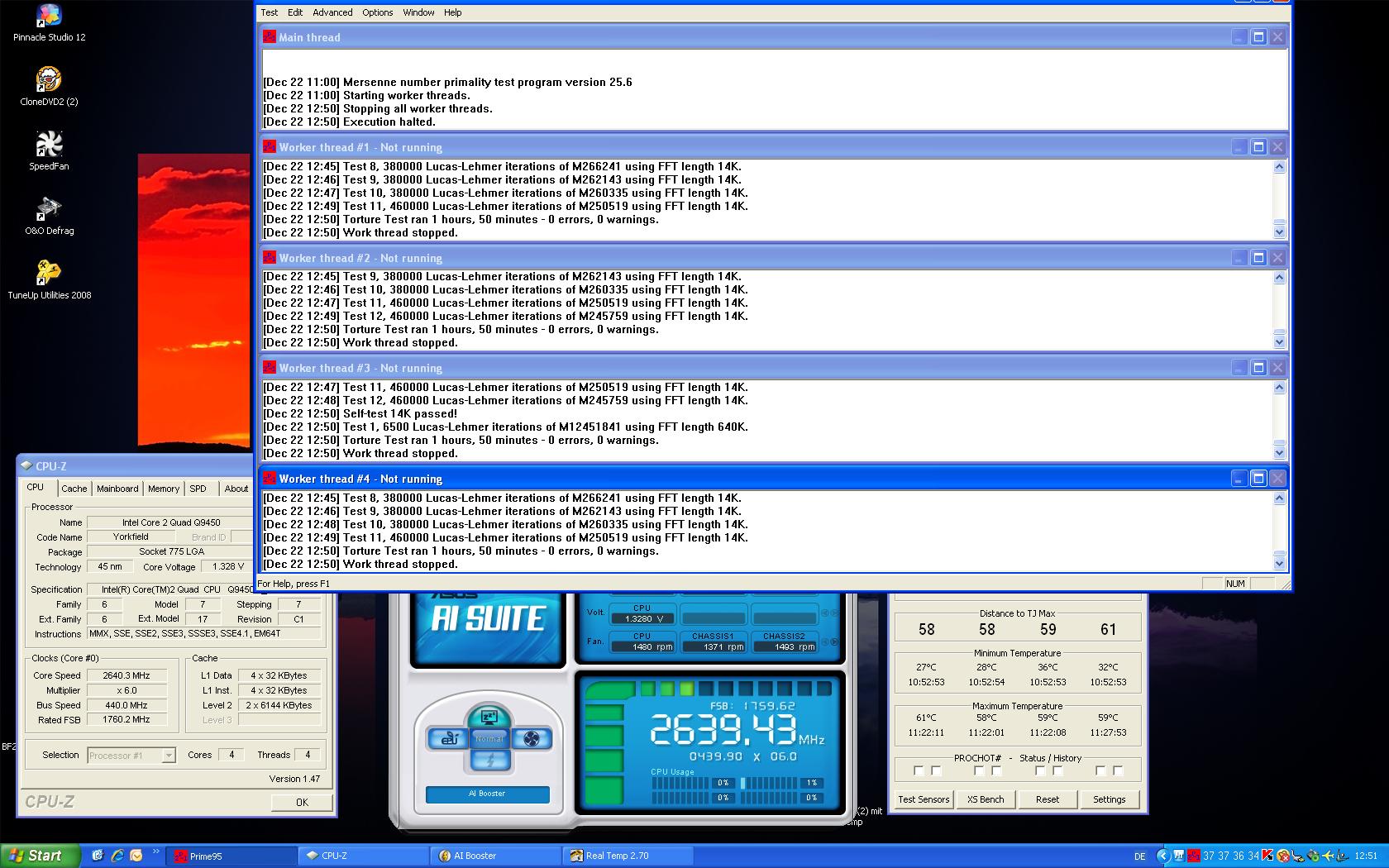Open Internet Explorer quick launch icon
This screenshot has width=1389, height=868.
[x=117, y=856]
